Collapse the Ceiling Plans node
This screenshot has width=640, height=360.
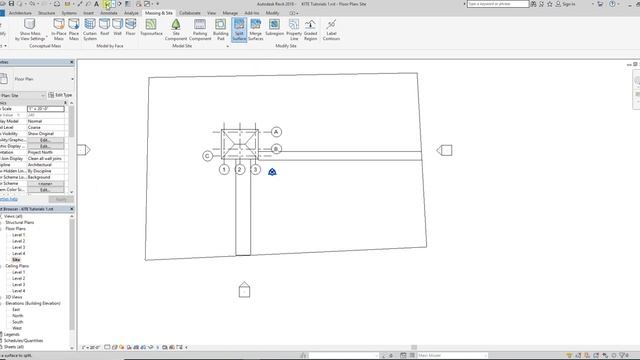pyautogui.click(x=1, y=266)
